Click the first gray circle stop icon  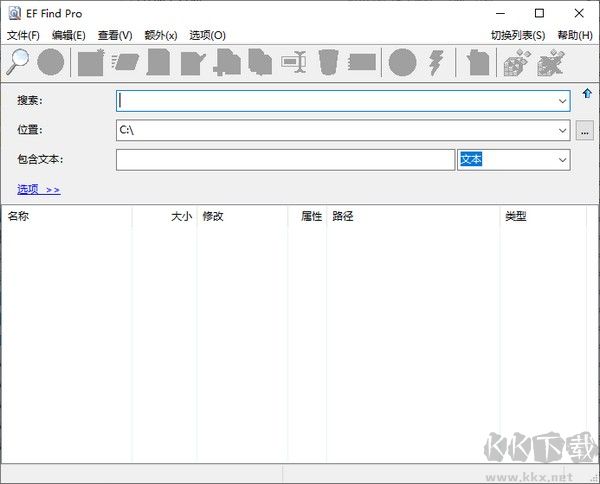coord(51,62)
